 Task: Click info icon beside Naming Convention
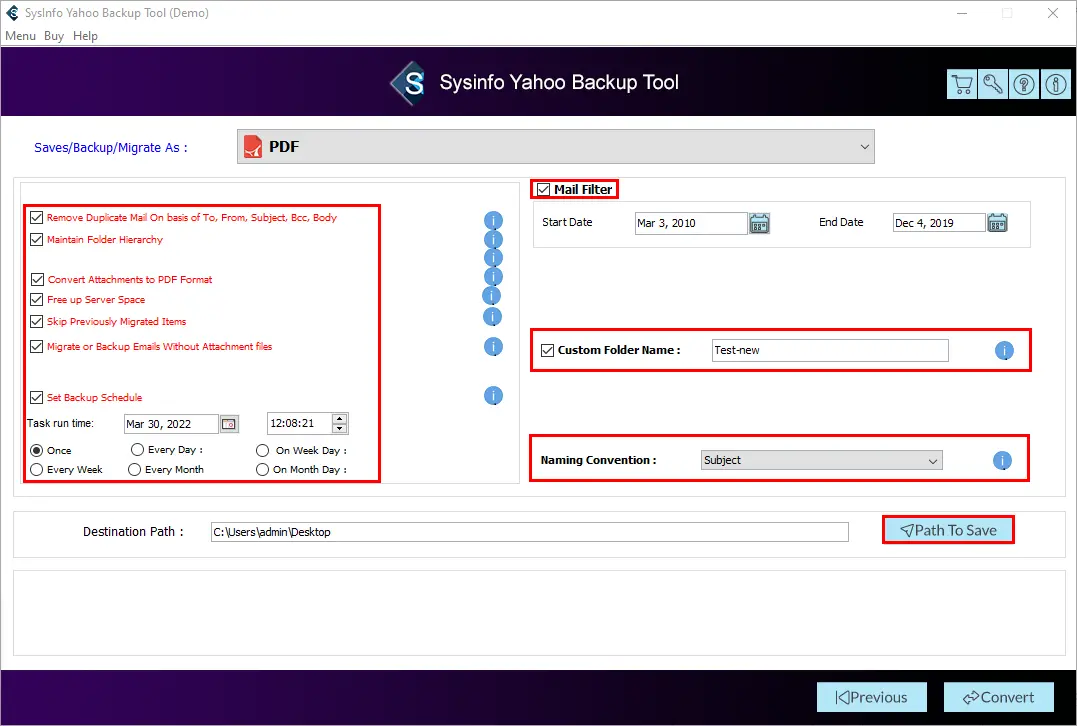click(1003, 461)
